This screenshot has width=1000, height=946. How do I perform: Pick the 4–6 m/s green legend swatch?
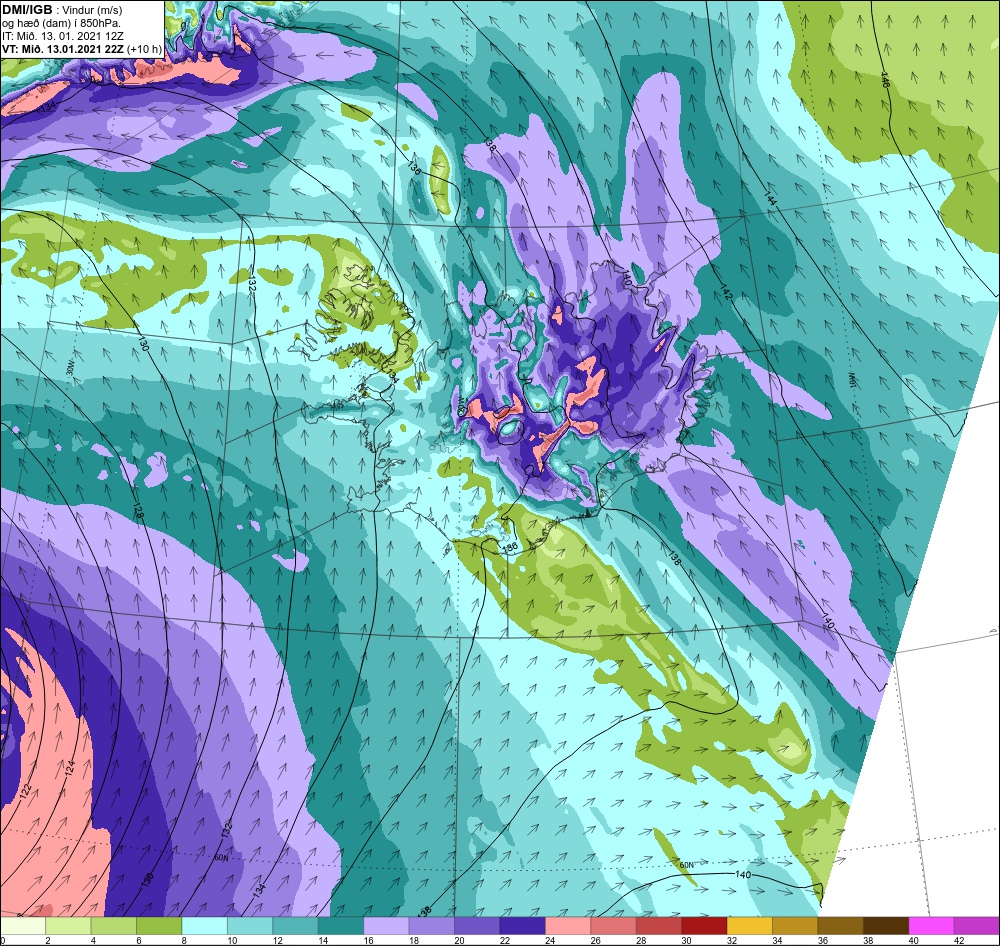[114, 926]
